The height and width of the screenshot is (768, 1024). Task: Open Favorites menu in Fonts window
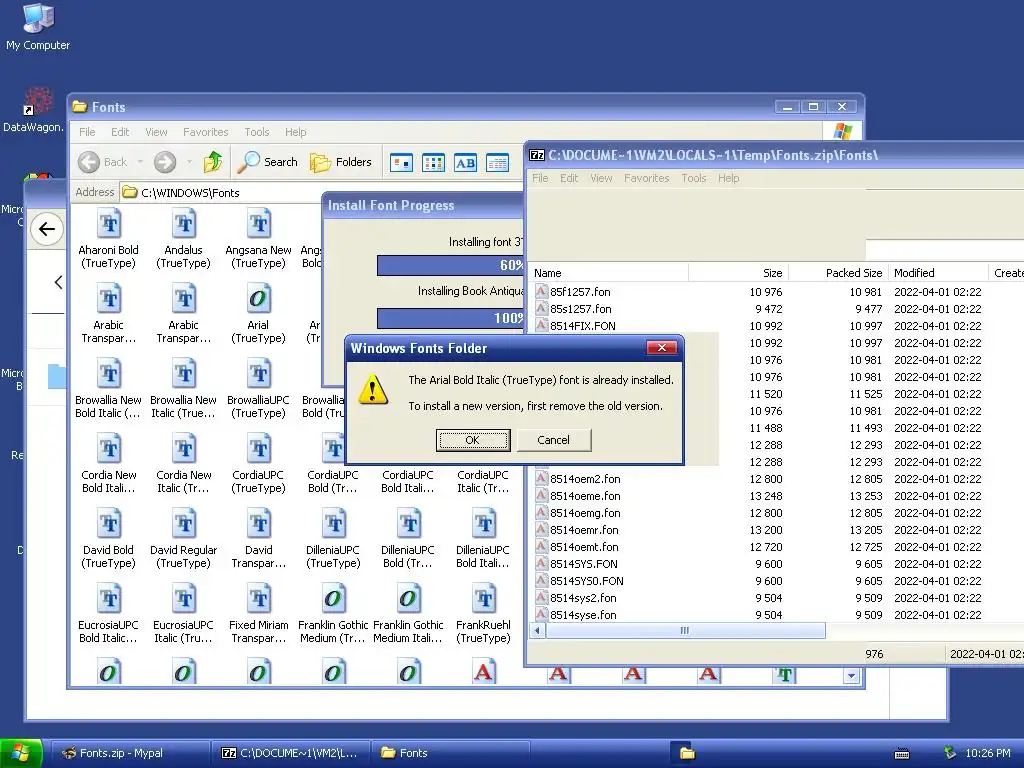[x=206, y=132]
